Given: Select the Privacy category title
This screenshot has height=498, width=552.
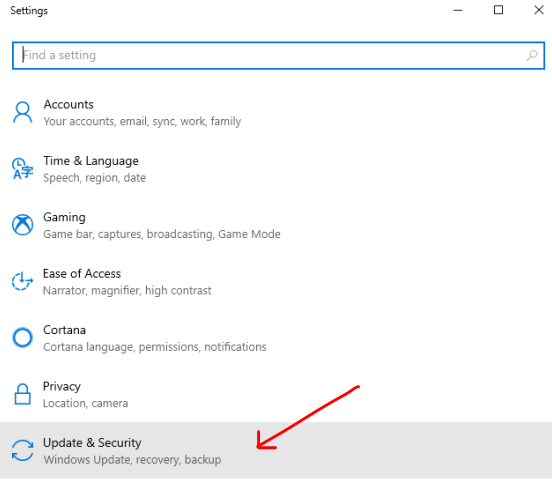Looking at the screenshot, I should (62, 386).
